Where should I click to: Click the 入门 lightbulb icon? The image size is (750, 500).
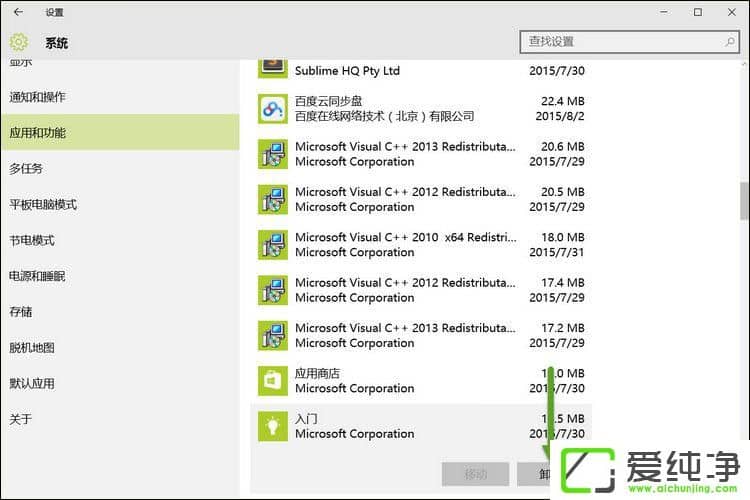pyautogui.click(x=273, y=426)
